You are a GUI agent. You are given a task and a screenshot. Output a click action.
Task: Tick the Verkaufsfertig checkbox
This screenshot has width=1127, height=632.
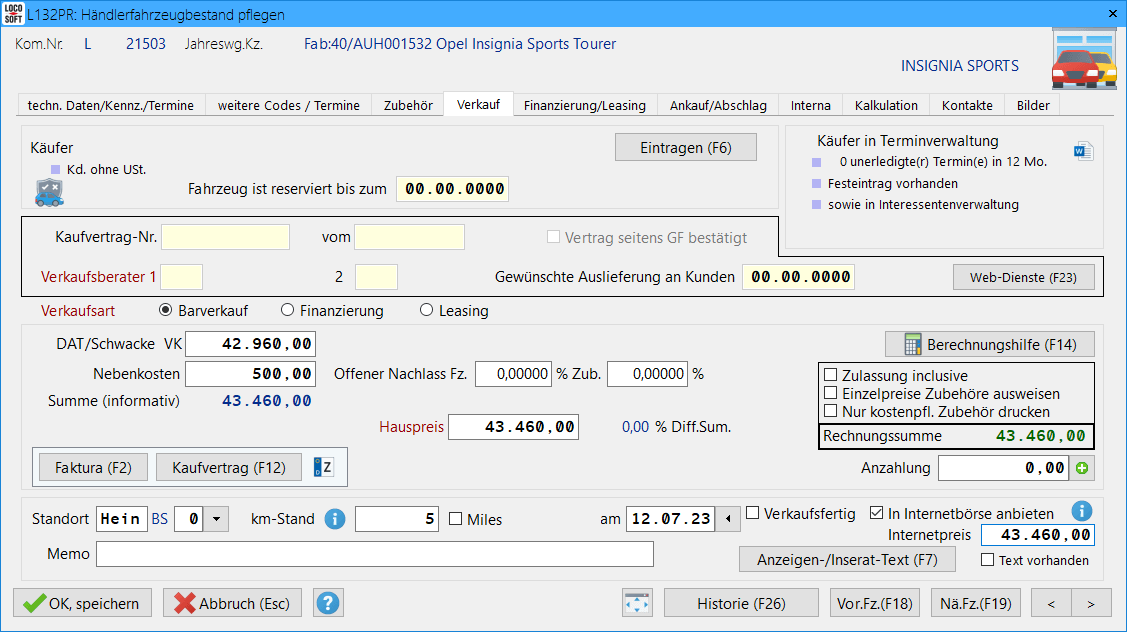coord(753,513)
